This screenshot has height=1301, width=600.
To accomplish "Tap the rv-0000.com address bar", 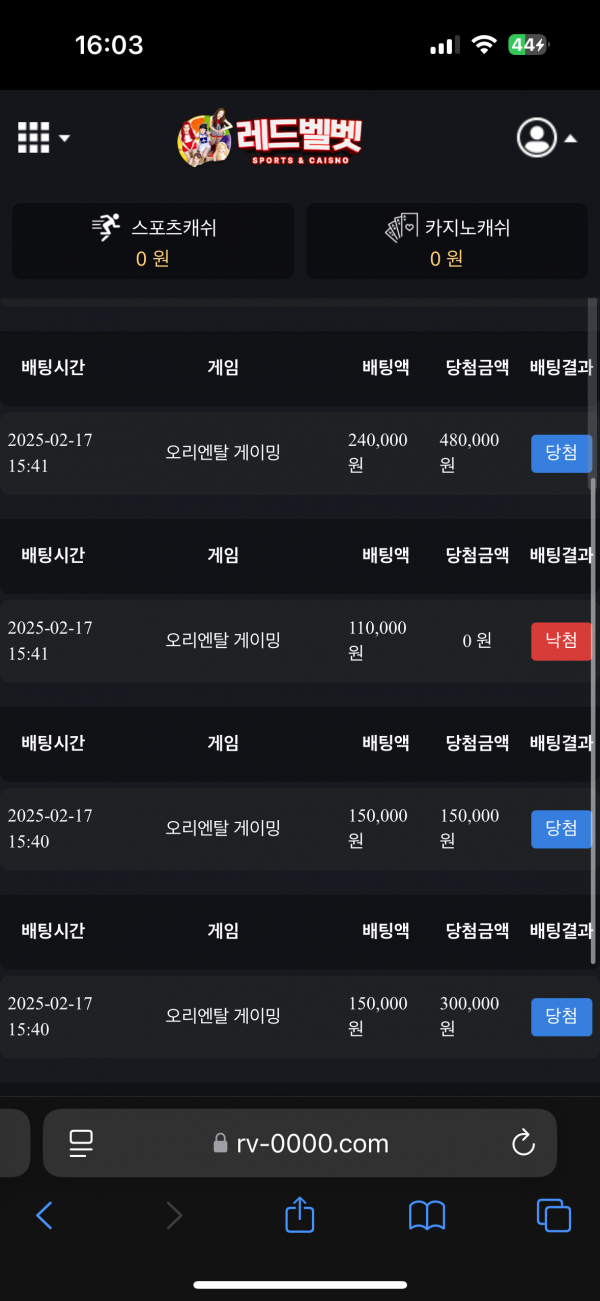I will point(300,1143).
